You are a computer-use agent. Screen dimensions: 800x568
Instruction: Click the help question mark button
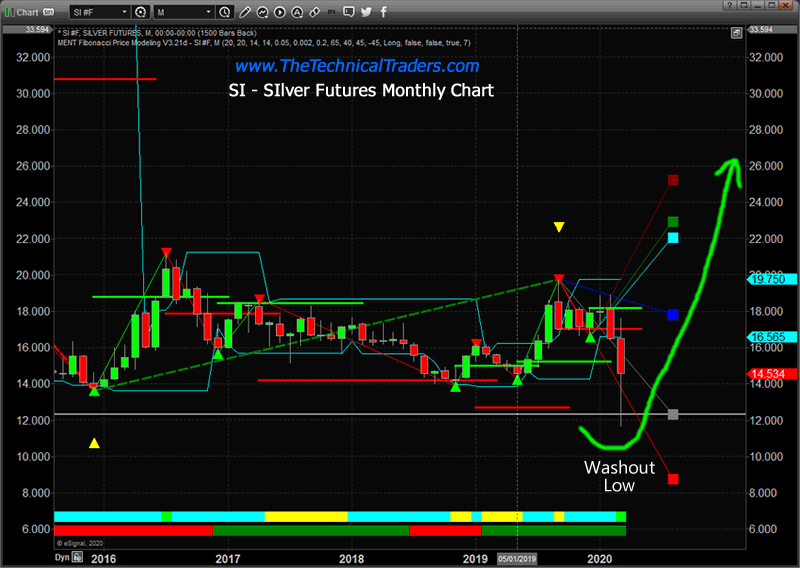730,5
